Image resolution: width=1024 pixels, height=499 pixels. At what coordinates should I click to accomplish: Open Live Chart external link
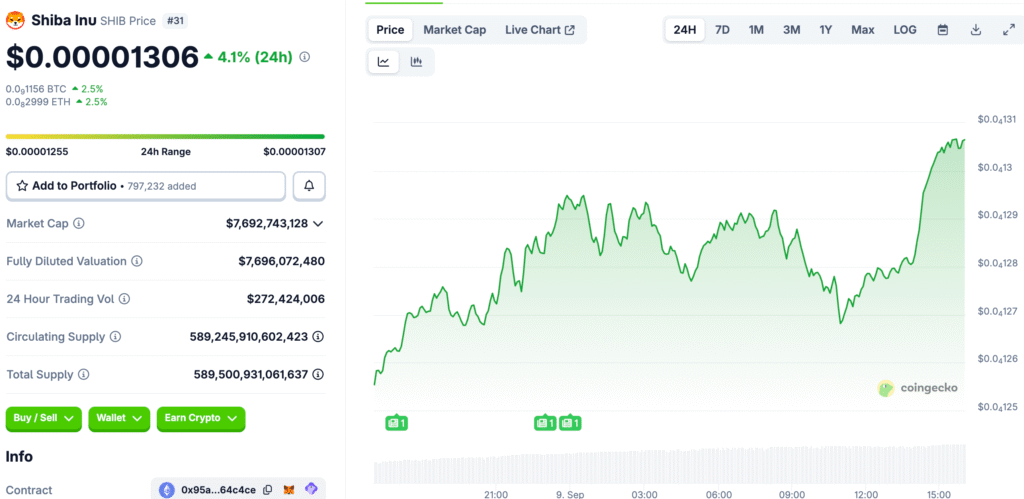pos(540,30)
